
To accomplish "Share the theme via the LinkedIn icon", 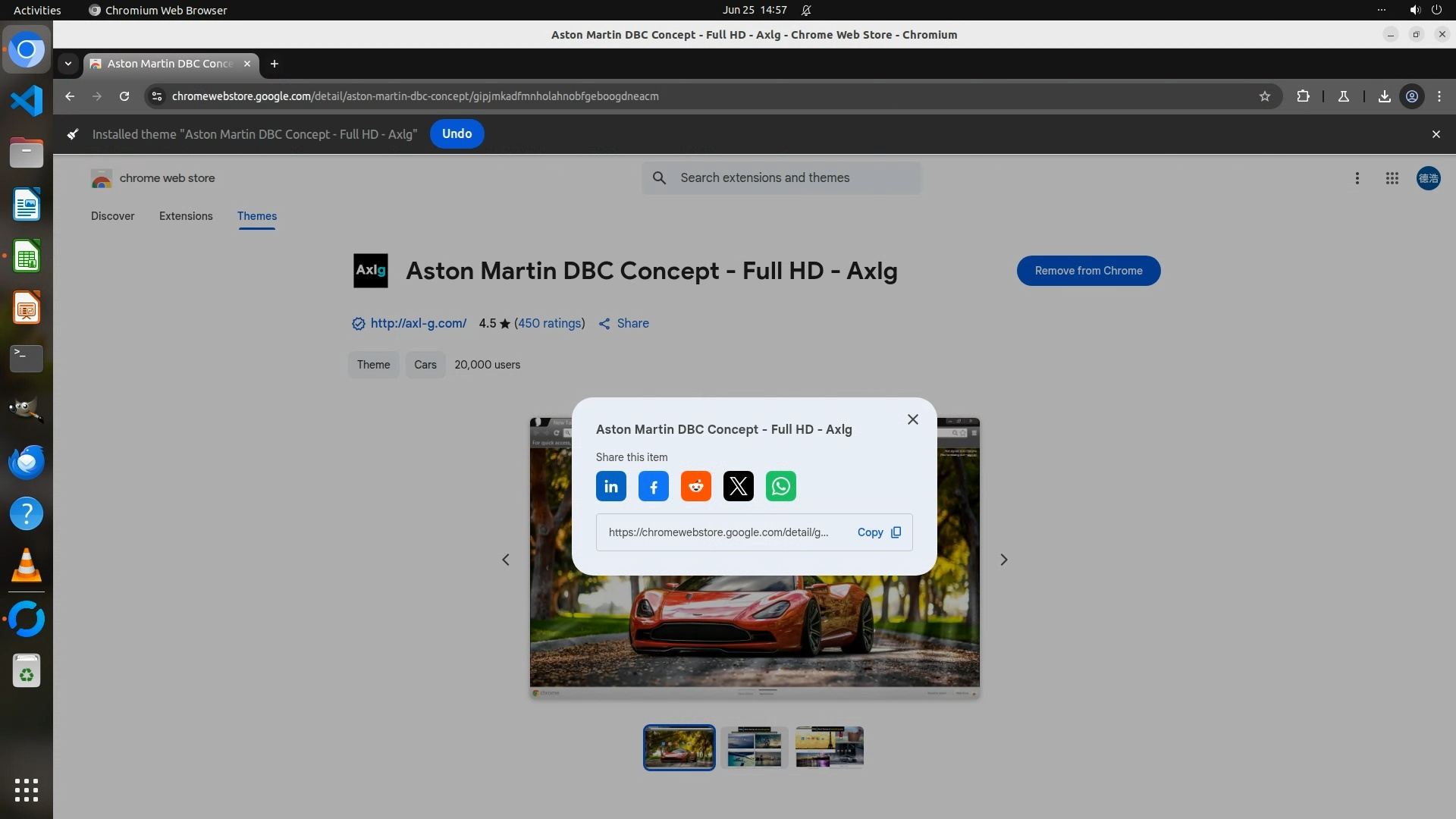I will (610, 486).
